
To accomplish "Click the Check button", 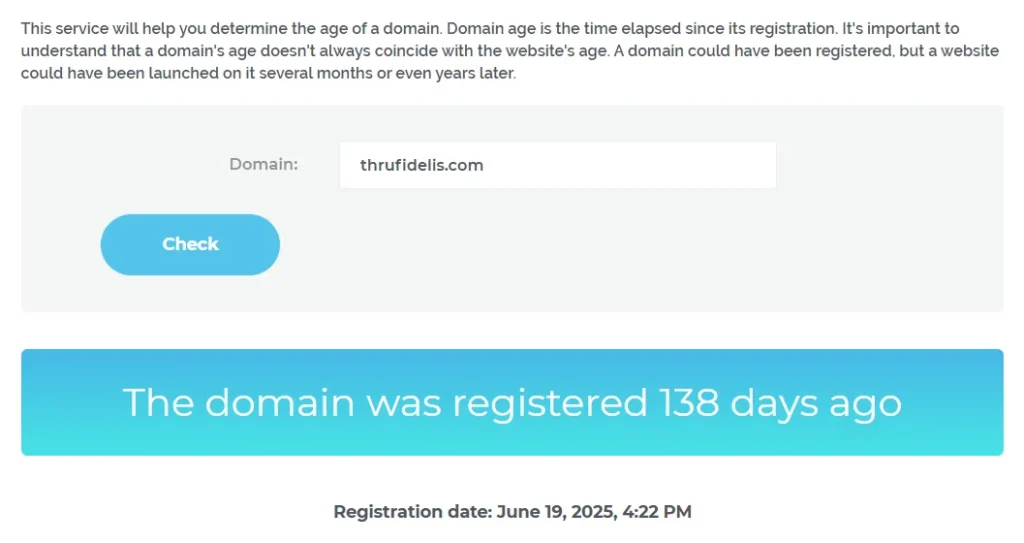I will tap(190, 244).
